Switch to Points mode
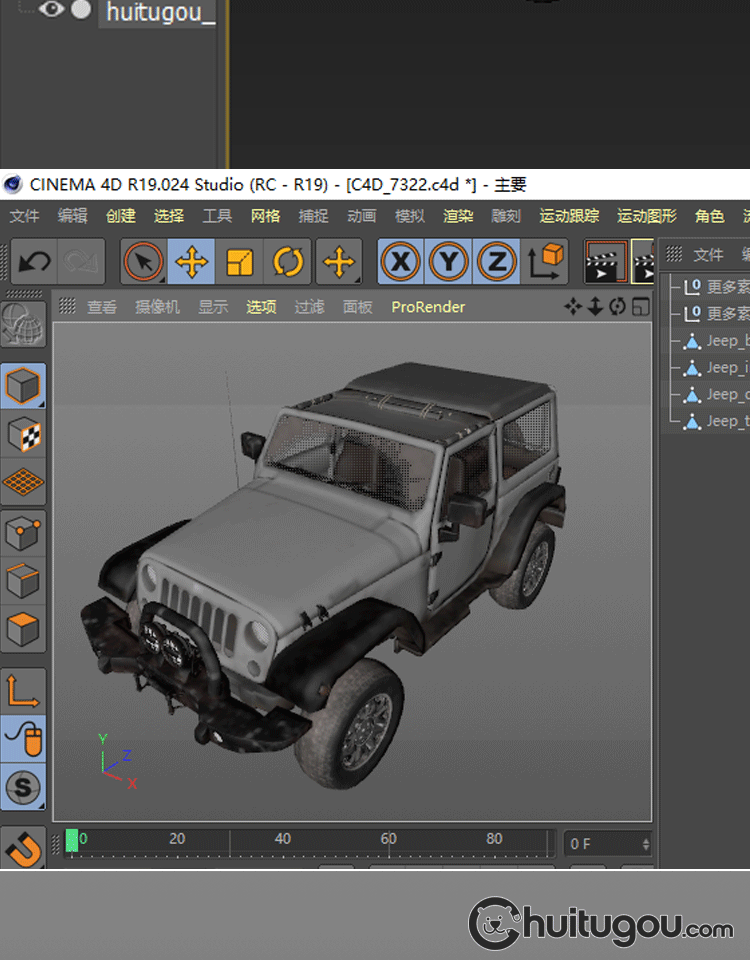This screenshot has width=750, height=960. [23, 534]
